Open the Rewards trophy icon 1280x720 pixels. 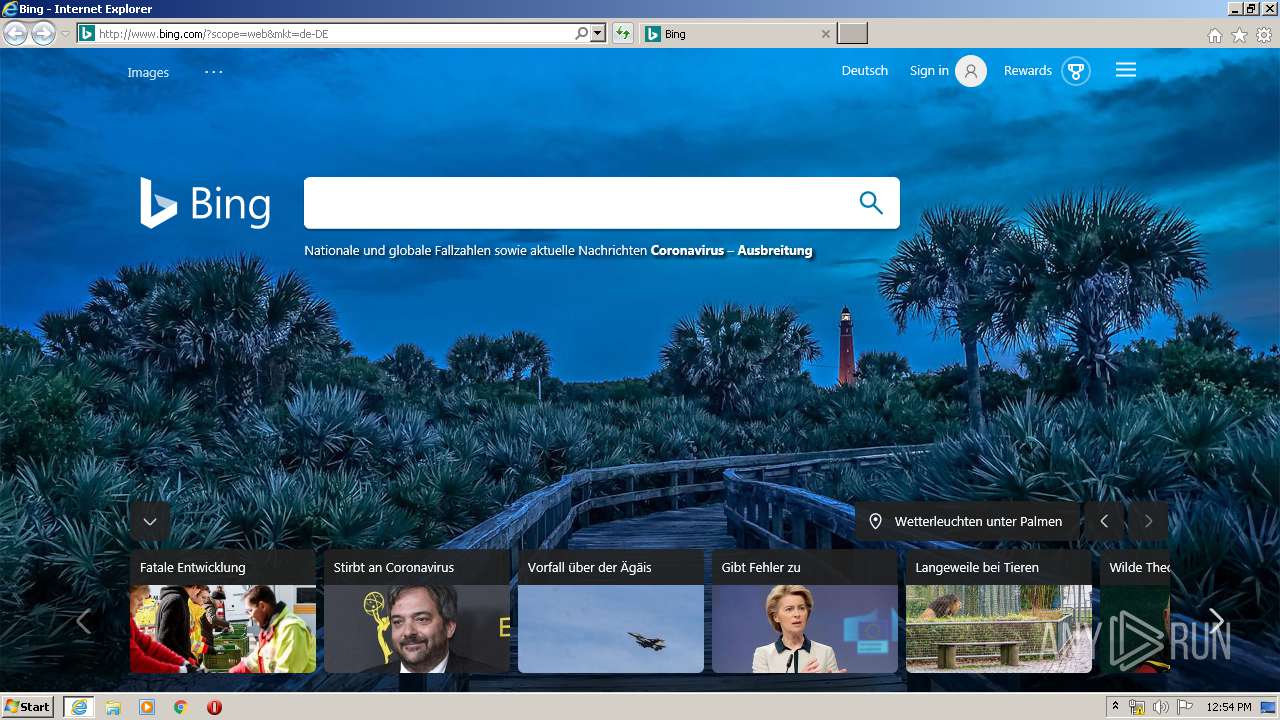tap(1076, 71)
